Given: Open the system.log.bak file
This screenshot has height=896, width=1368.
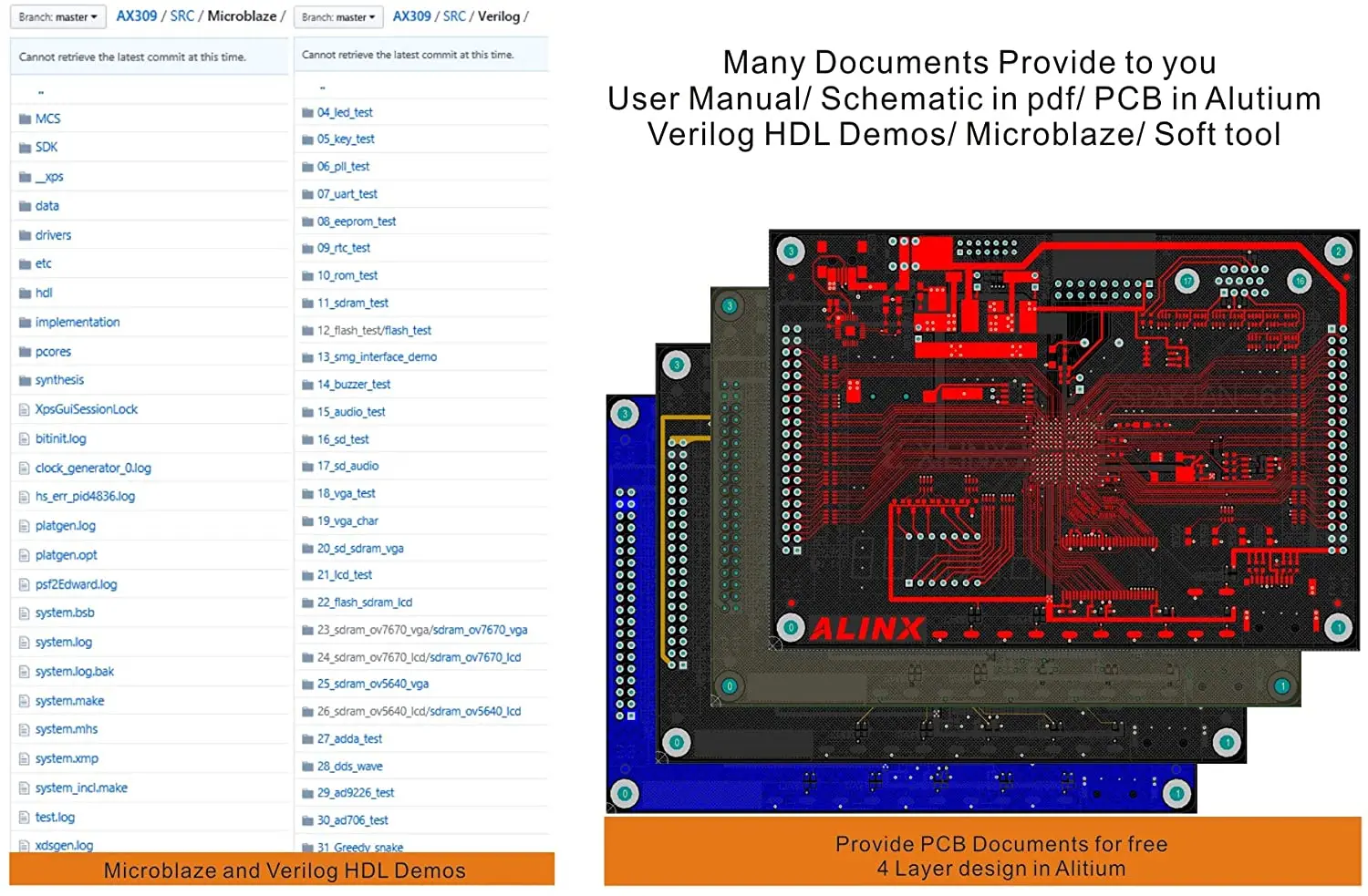Looking at the screenshot, I should pos(75,672).
